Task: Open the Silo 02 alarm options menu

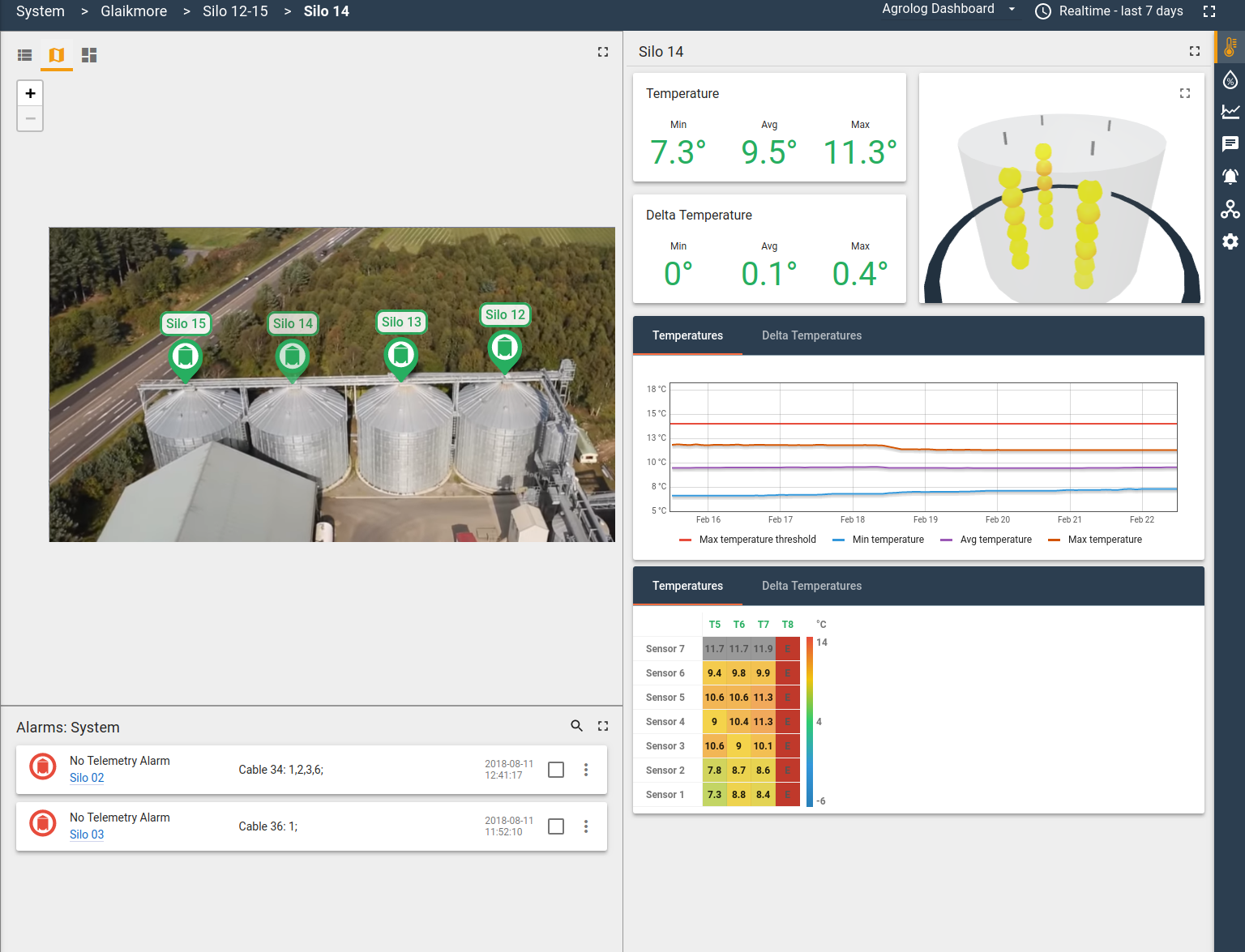Action: pyautogui.click(x=586, y=770)
